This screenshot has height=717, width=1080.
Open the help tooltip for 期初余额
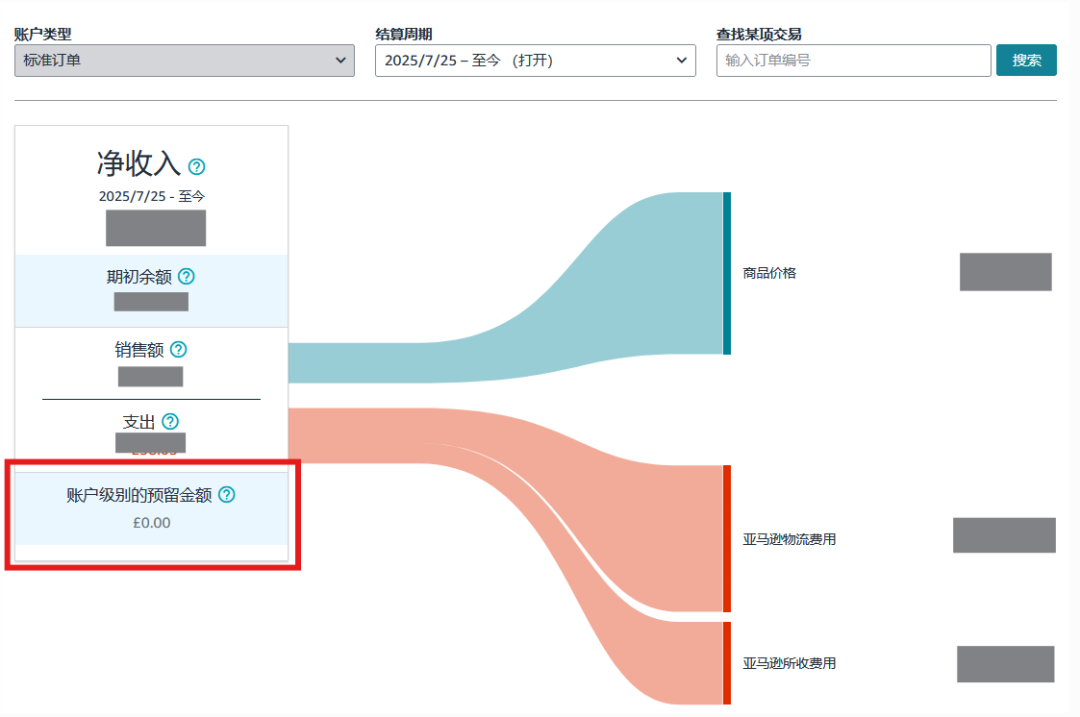click(186, 277)
